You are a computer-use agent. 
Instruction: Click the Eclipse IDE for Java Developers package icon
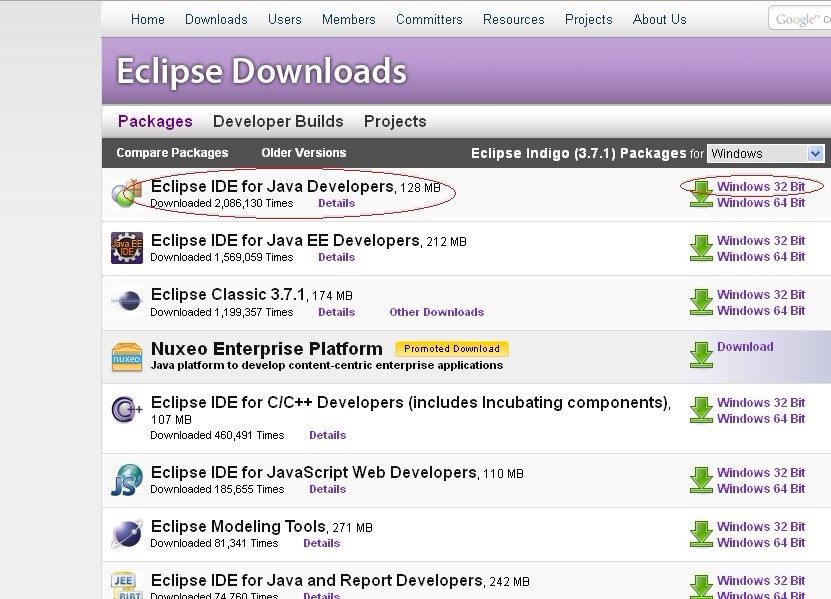click(127, 194)
